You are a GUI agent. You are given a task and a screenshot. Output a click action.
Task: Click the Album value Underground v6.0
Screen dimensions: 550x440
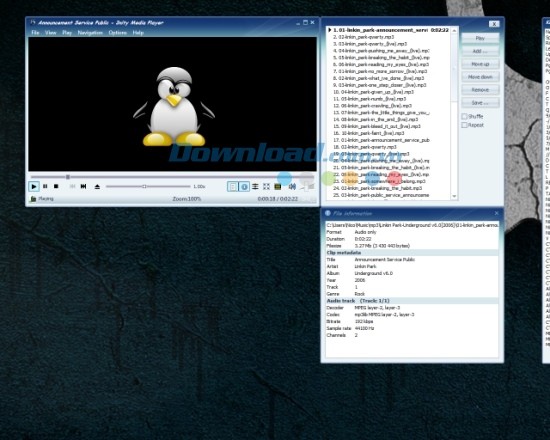374,273
